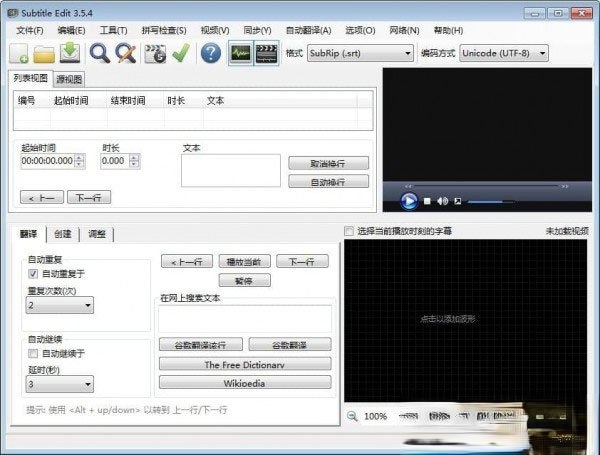Uncheck the 自动重复于 checkbox
This screenshot has height=455, width=600.
pyautogui.click(x=34, y=273)
